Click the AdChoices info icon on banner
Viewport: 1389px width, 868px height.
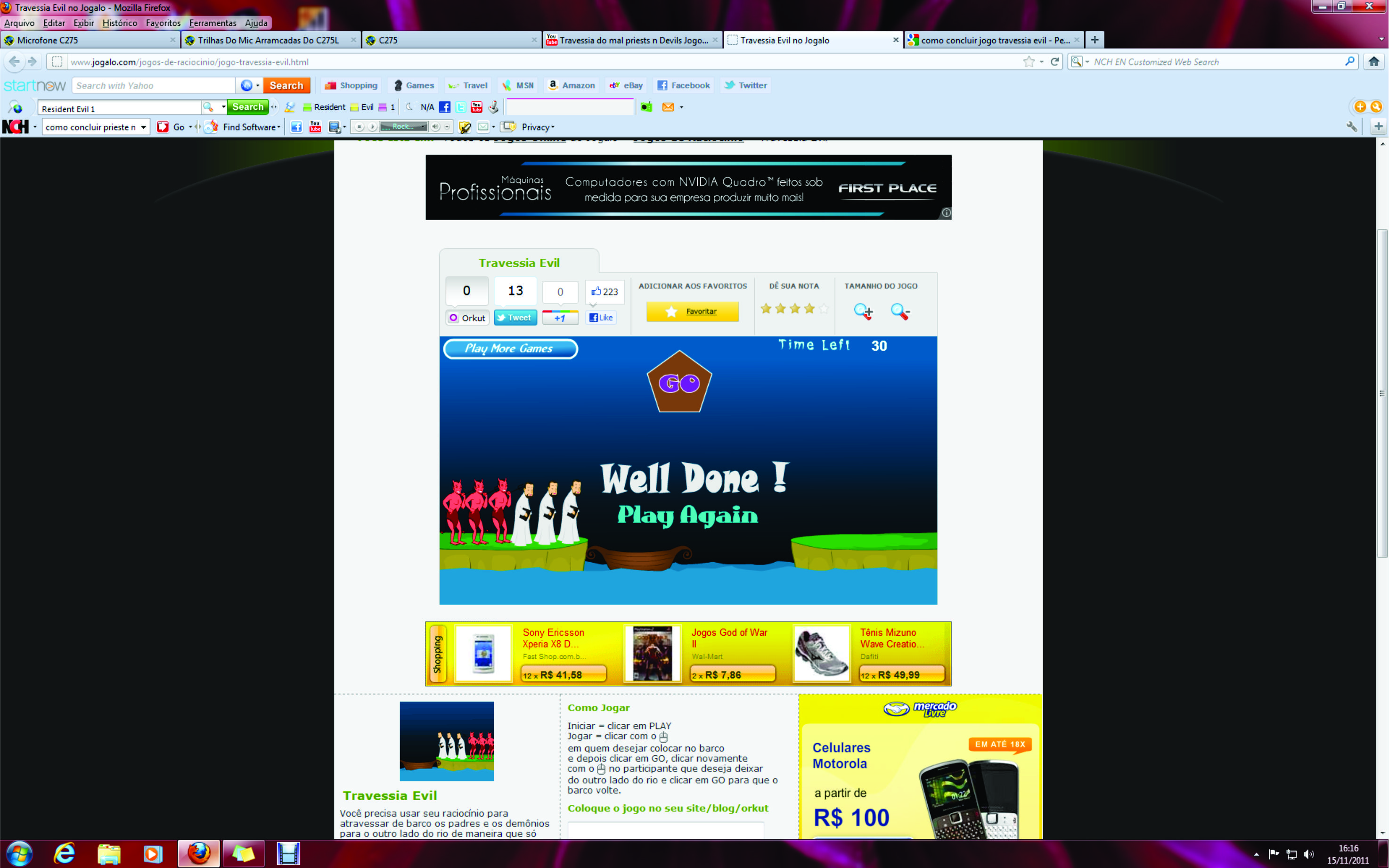pos(947,213)
